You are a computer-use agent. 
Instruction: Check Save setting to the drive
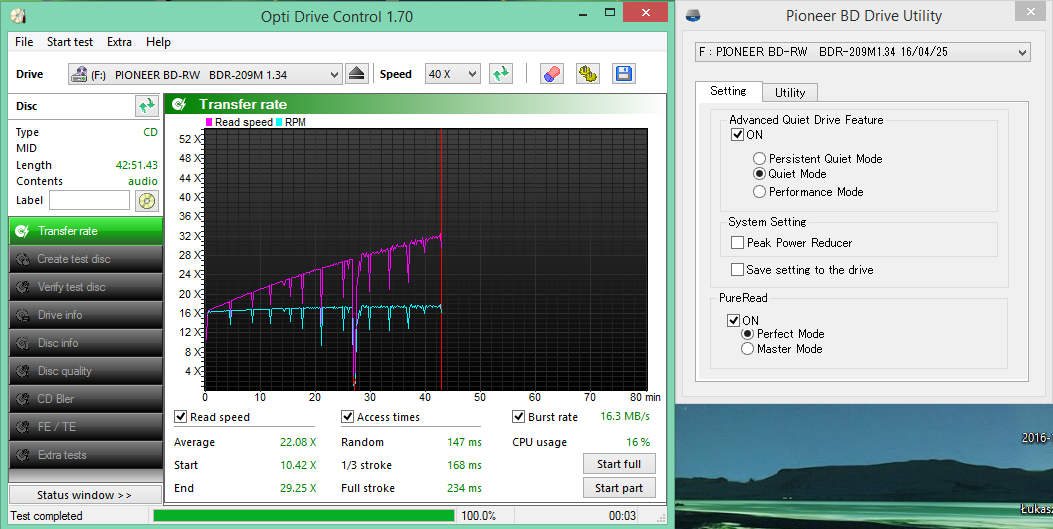click(737, 269)
